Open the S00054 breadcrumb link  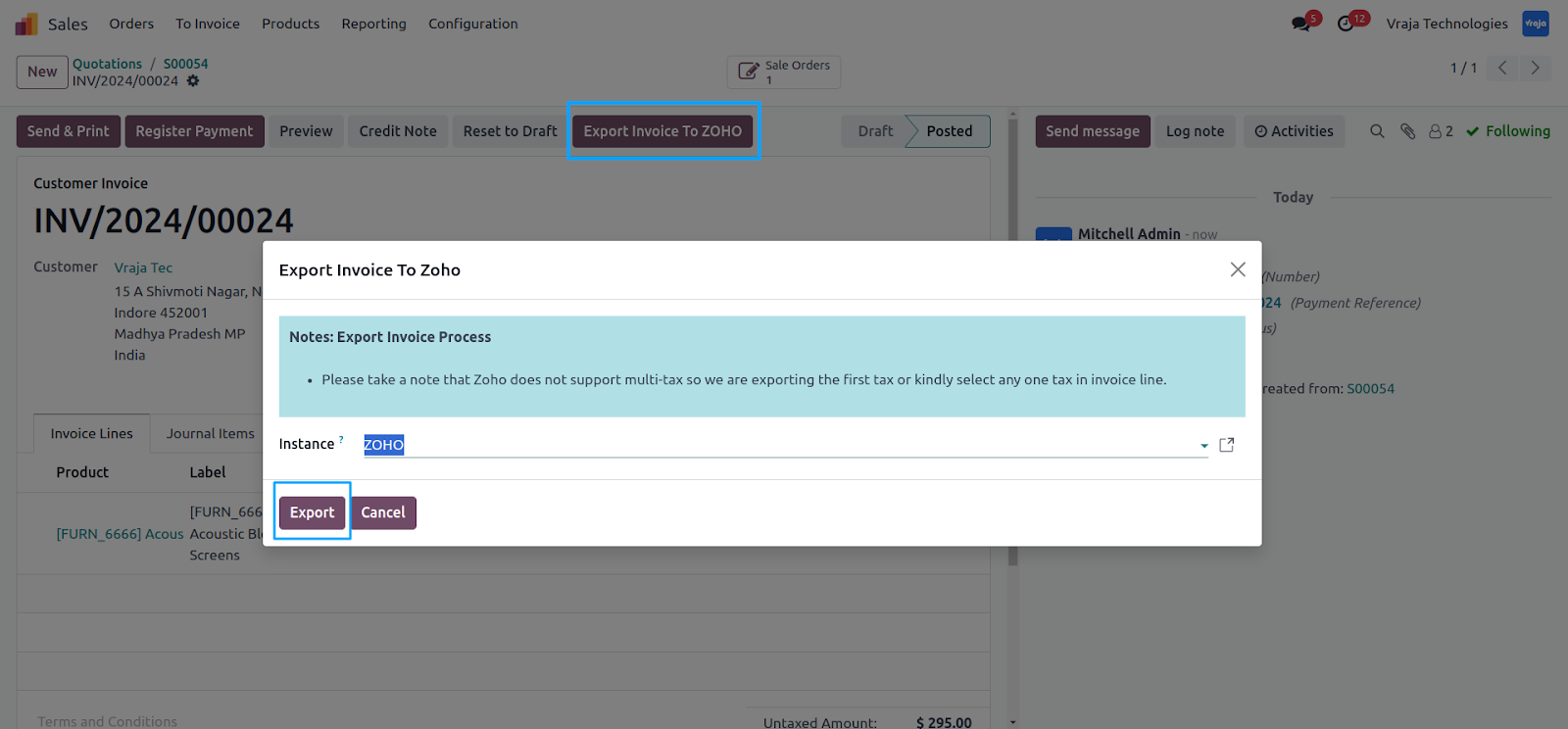[185, 64]
